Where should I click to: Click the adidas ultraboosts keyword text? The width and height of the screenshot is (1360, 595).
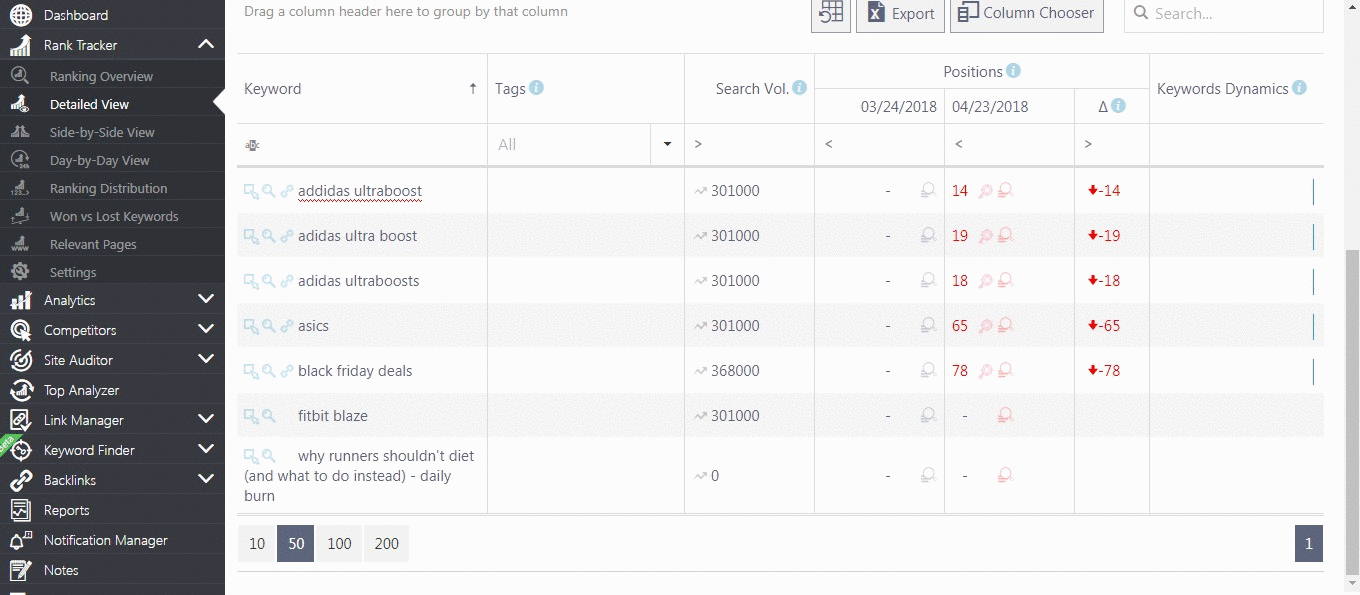tap(359, 281)
